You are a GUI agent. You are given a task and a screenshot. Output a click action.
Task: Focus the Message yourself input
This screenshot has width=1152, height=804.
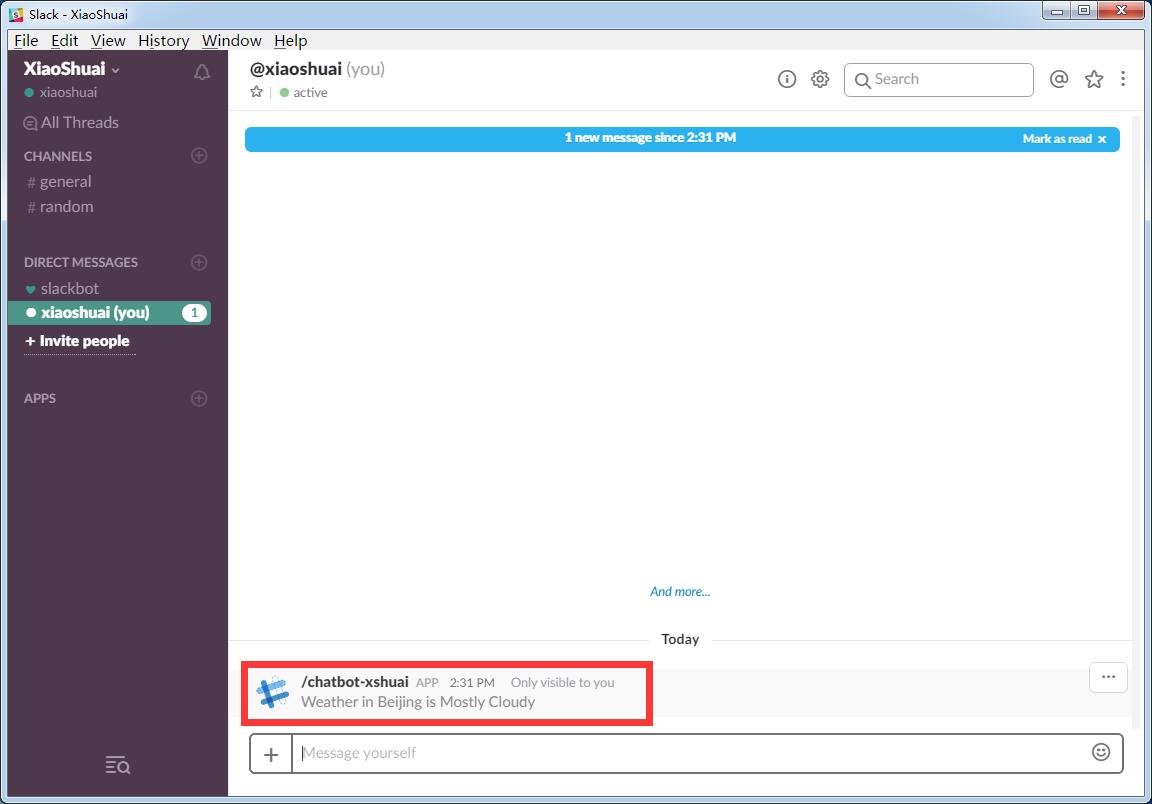691,753
